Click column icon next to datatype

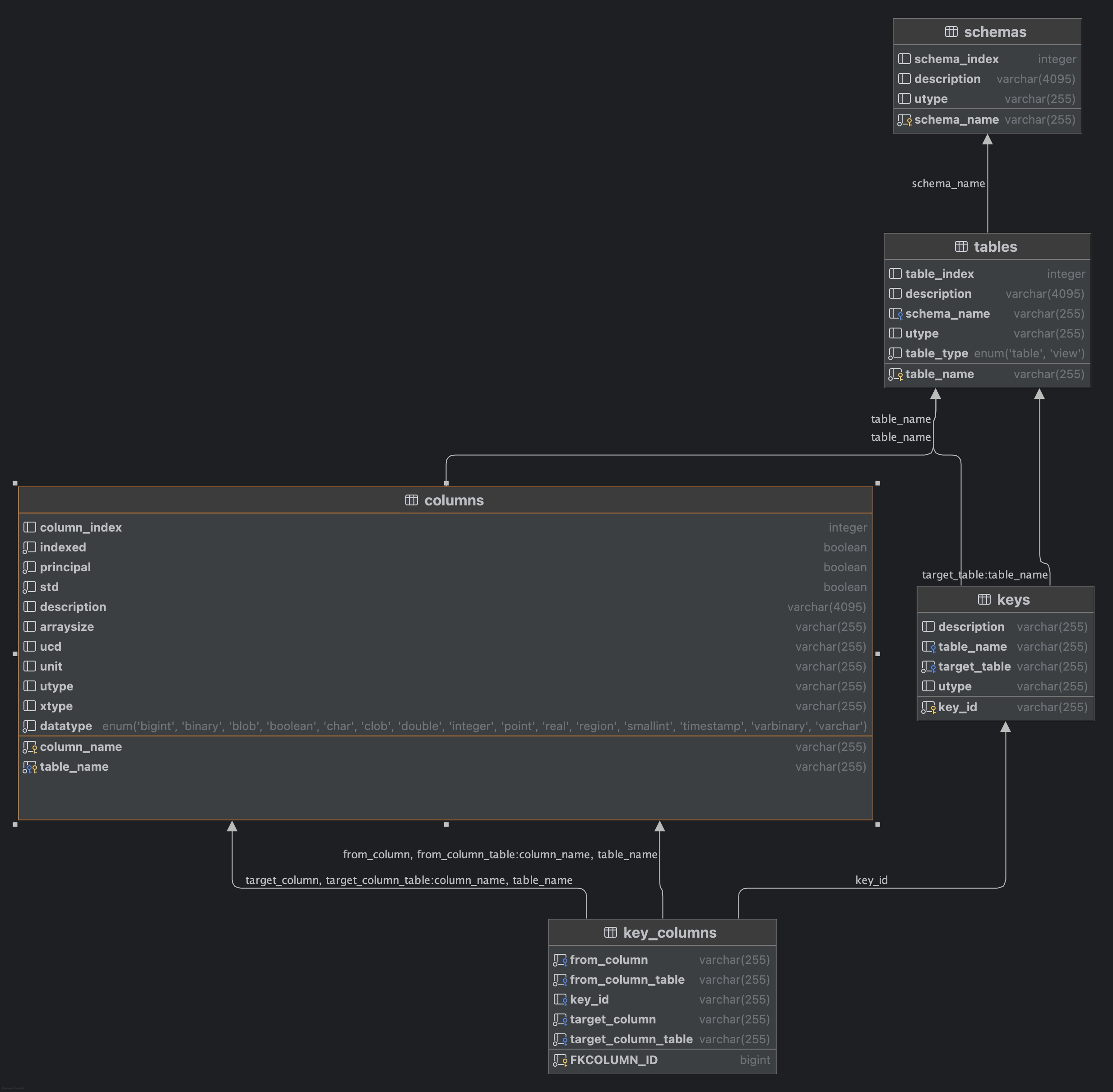click(x=29, y=726)
